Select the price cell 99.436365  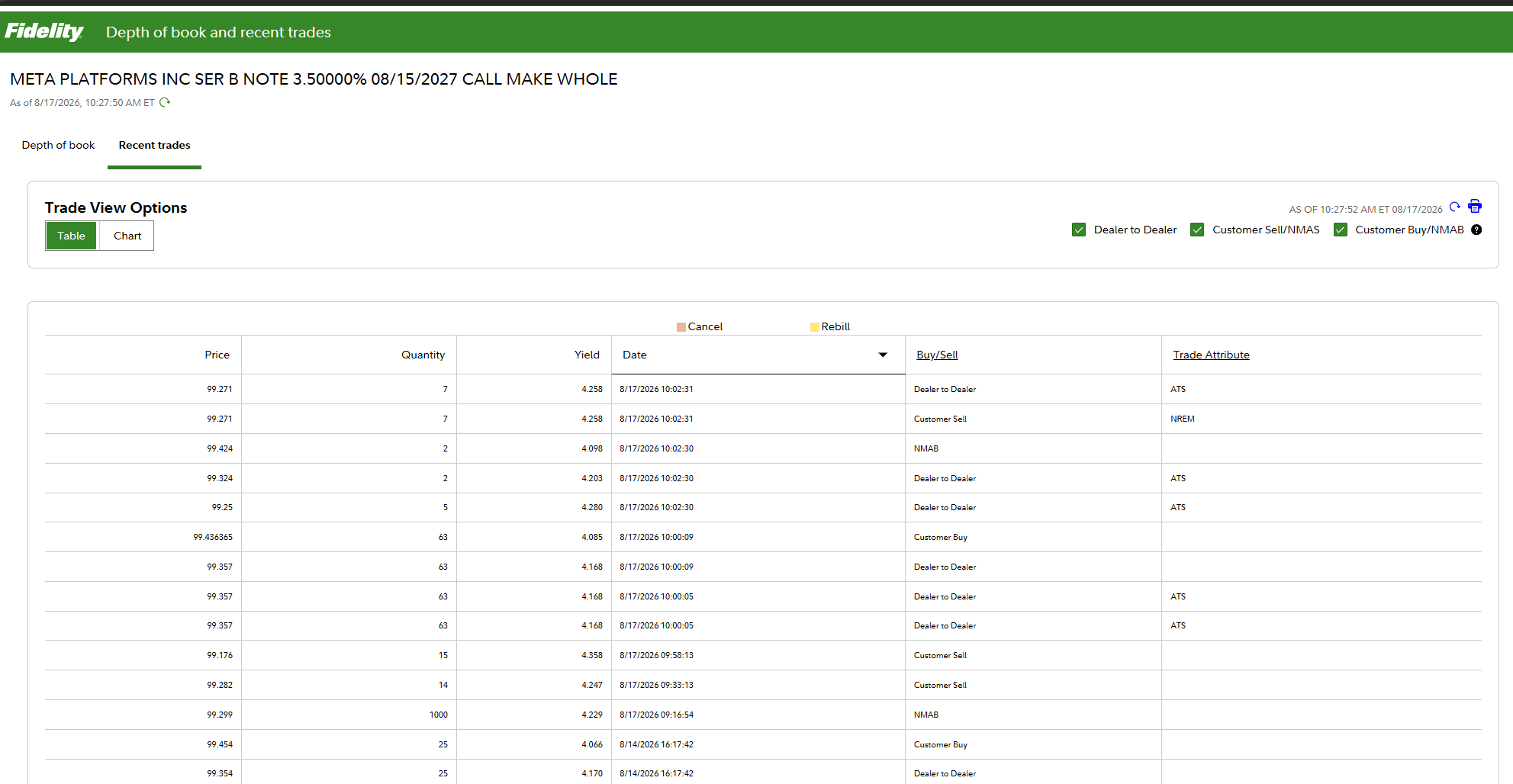tap(213, 537)
